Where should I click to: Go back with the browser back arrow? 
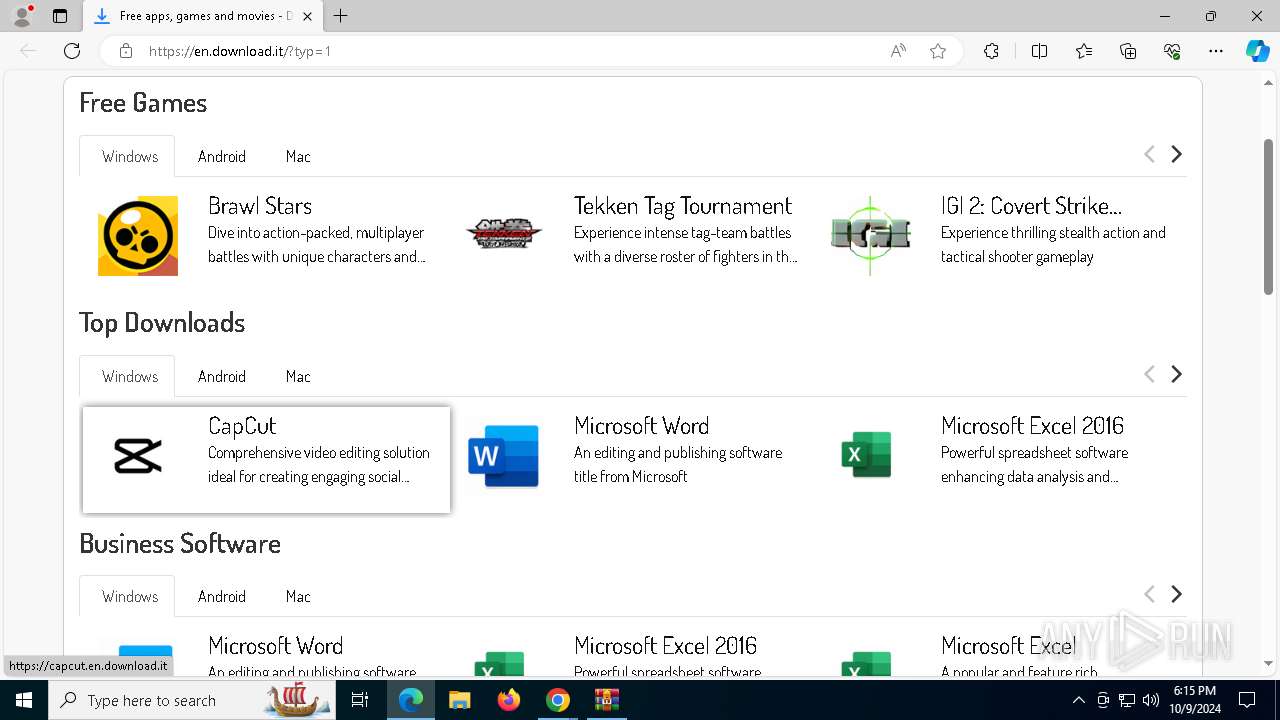point(28,51)
